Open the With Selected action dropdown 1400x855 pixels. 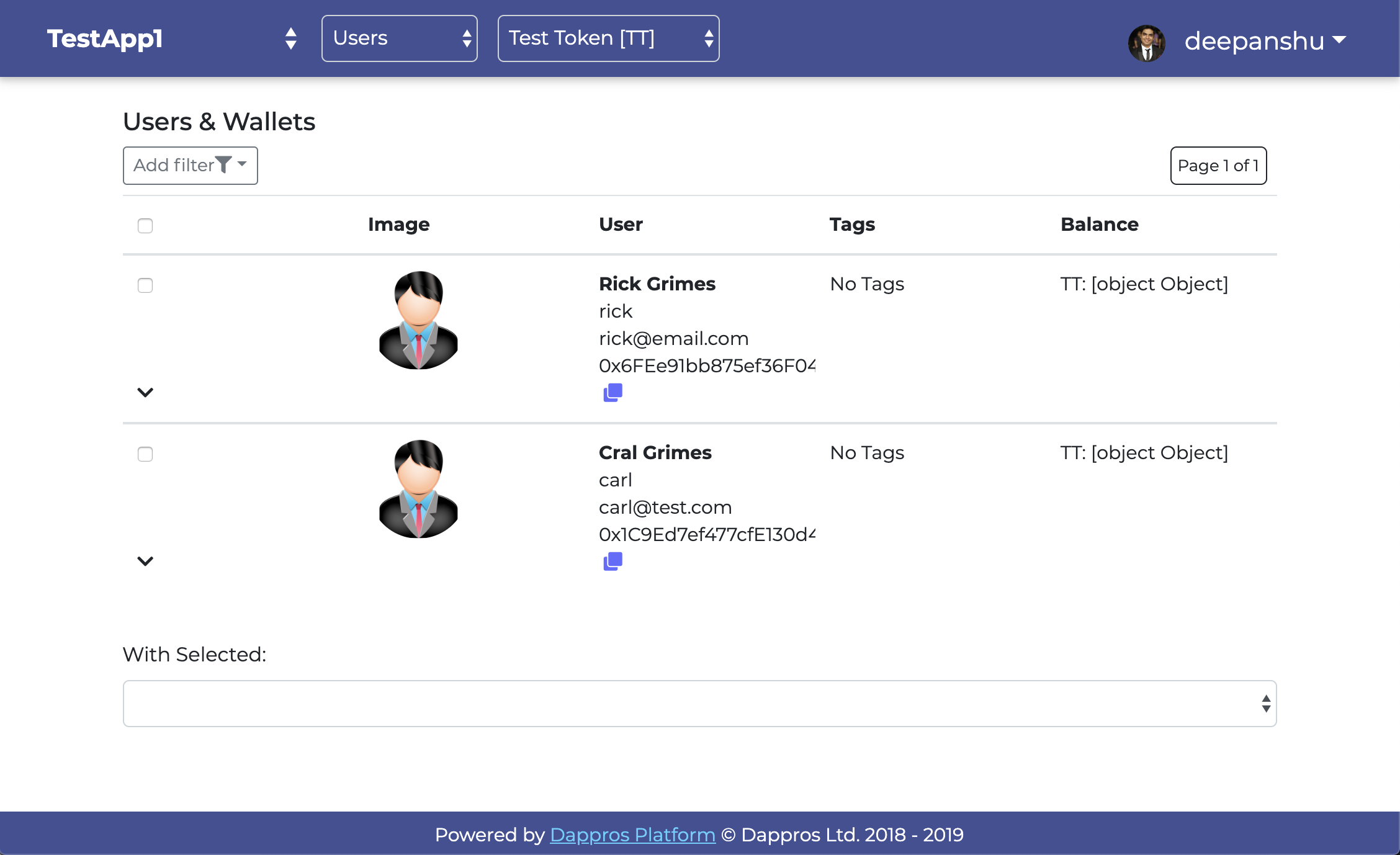click(x=699, y=704)
